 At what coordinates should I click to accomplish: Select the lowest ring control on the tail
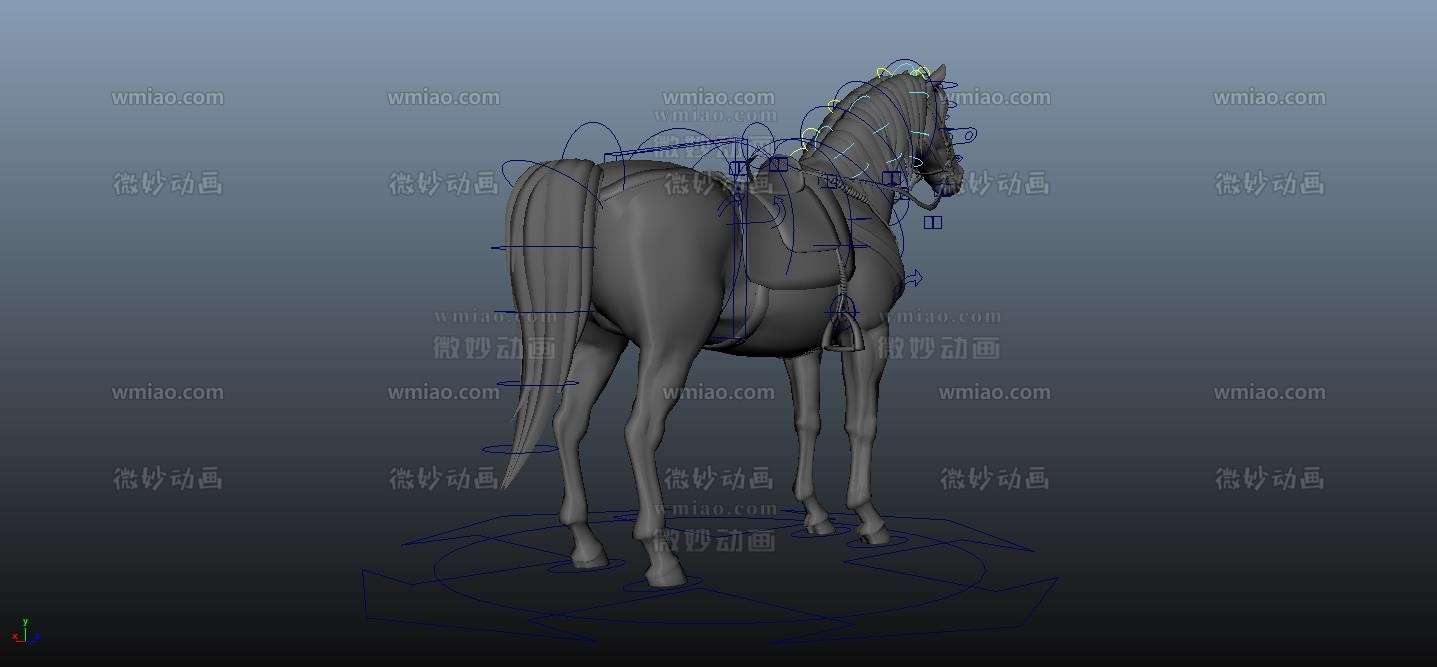point(518,449)
